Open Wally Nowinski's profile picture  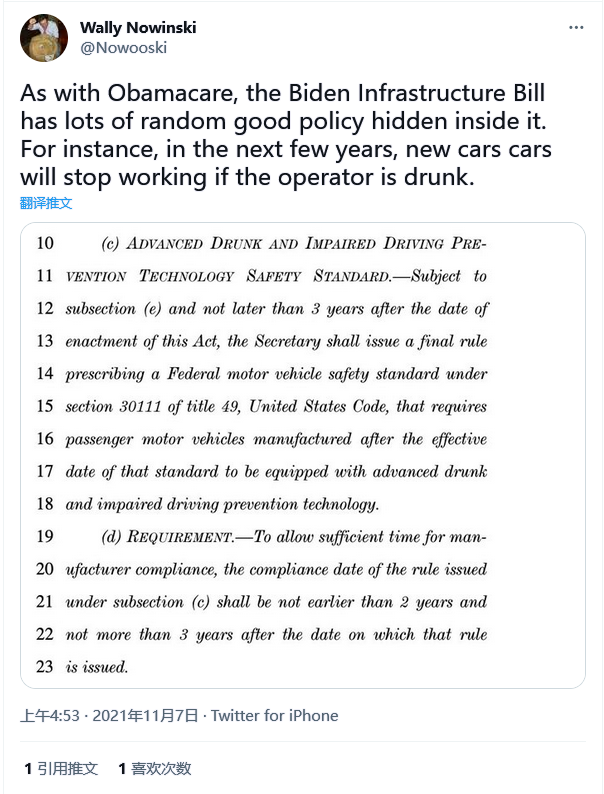[44, 40]
